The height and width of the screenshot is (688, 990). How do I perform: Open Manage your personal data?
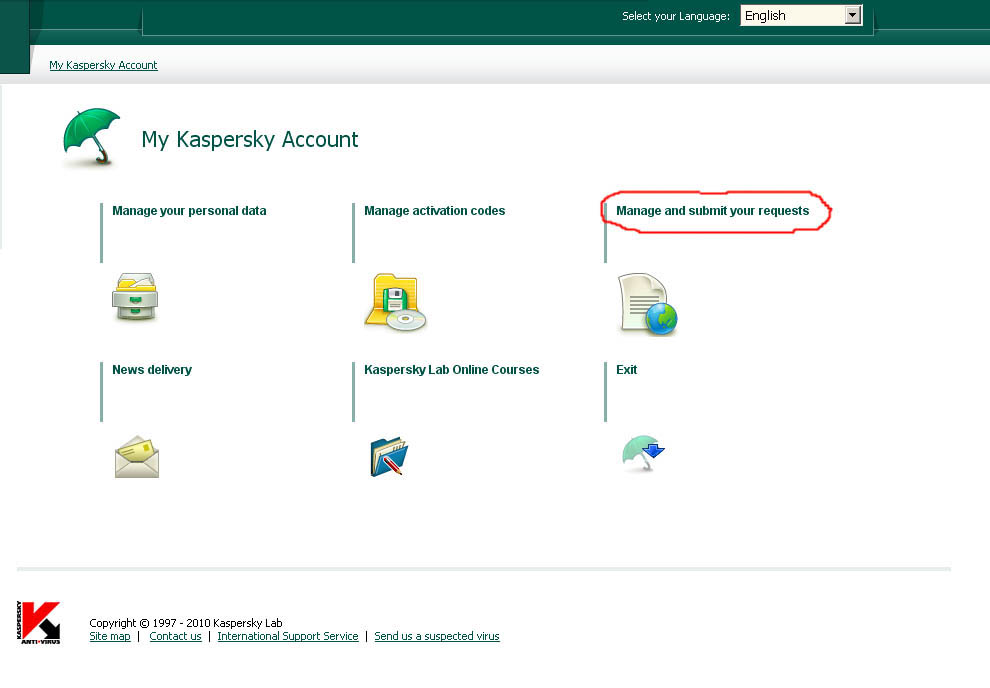click(x=189, y=211)
